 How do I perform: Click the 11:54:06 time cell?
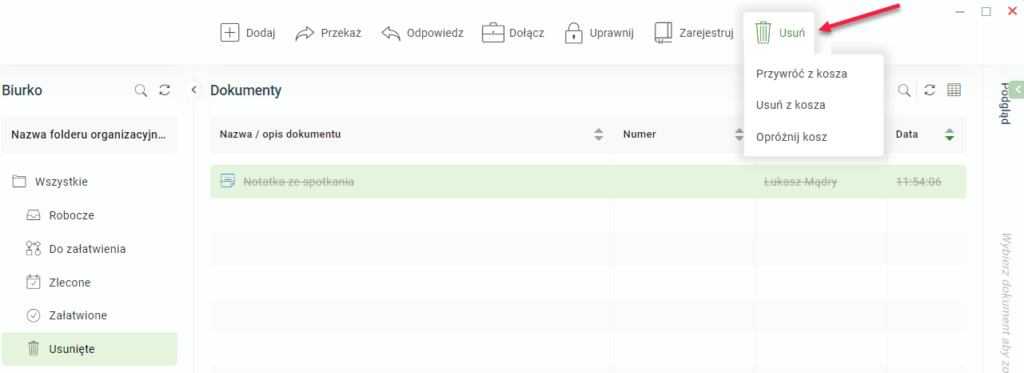(918, 182)
